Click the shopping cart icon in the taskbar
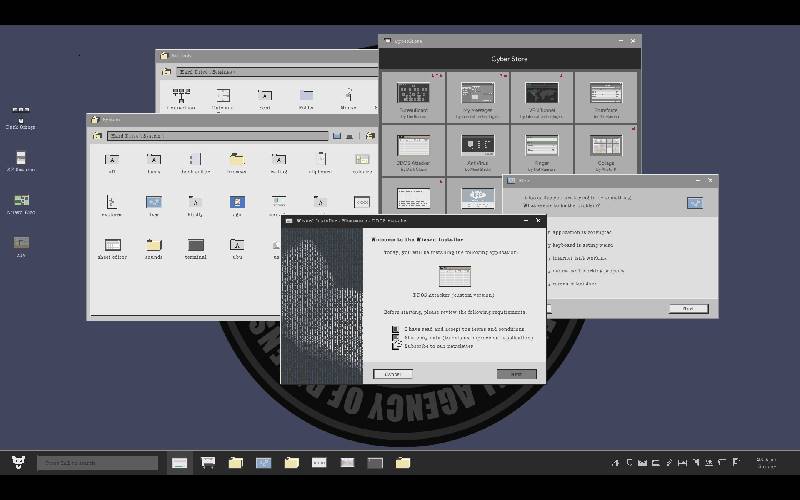This screenshot has height=500, width=800. 208,463
